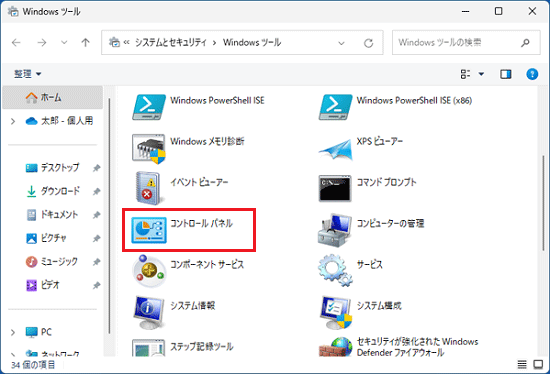This screenshot has height=374, width=550.
Task: Switch to large icons view in status bar
Action: coord(538,365)
